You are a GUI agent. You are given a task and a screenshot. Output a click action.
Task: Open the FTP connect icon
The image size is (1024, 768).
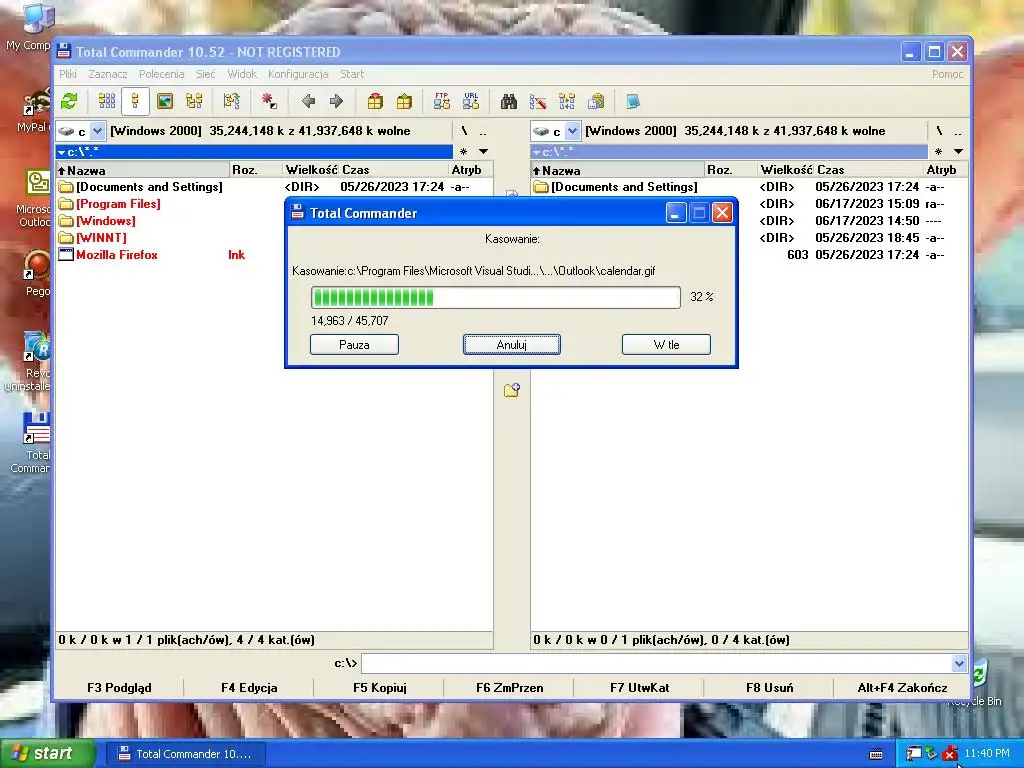coord(442,101)
